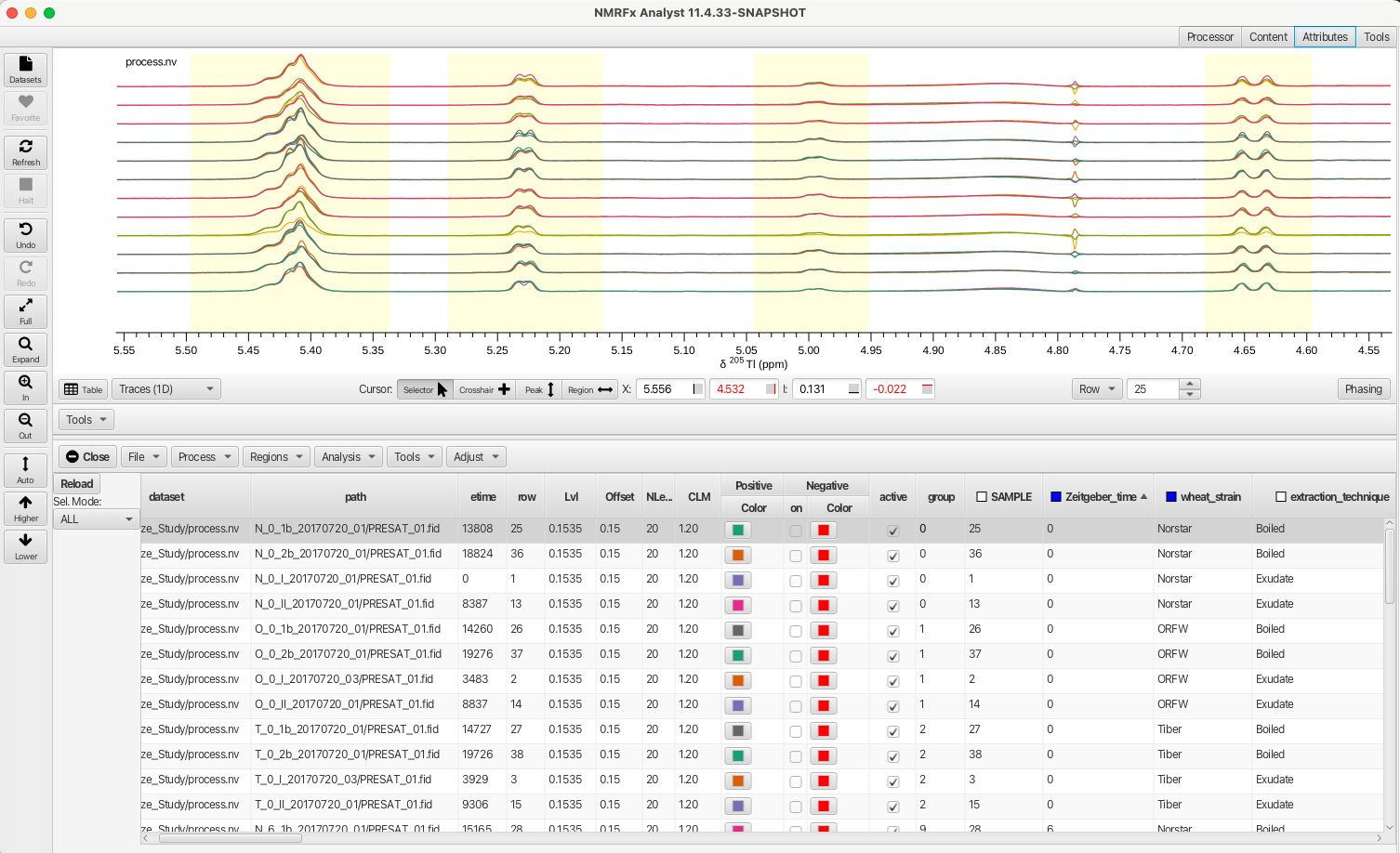Screen dimensions: 1400x853
Task: Pick positive color swatch for first row
Action: [738, 531]
